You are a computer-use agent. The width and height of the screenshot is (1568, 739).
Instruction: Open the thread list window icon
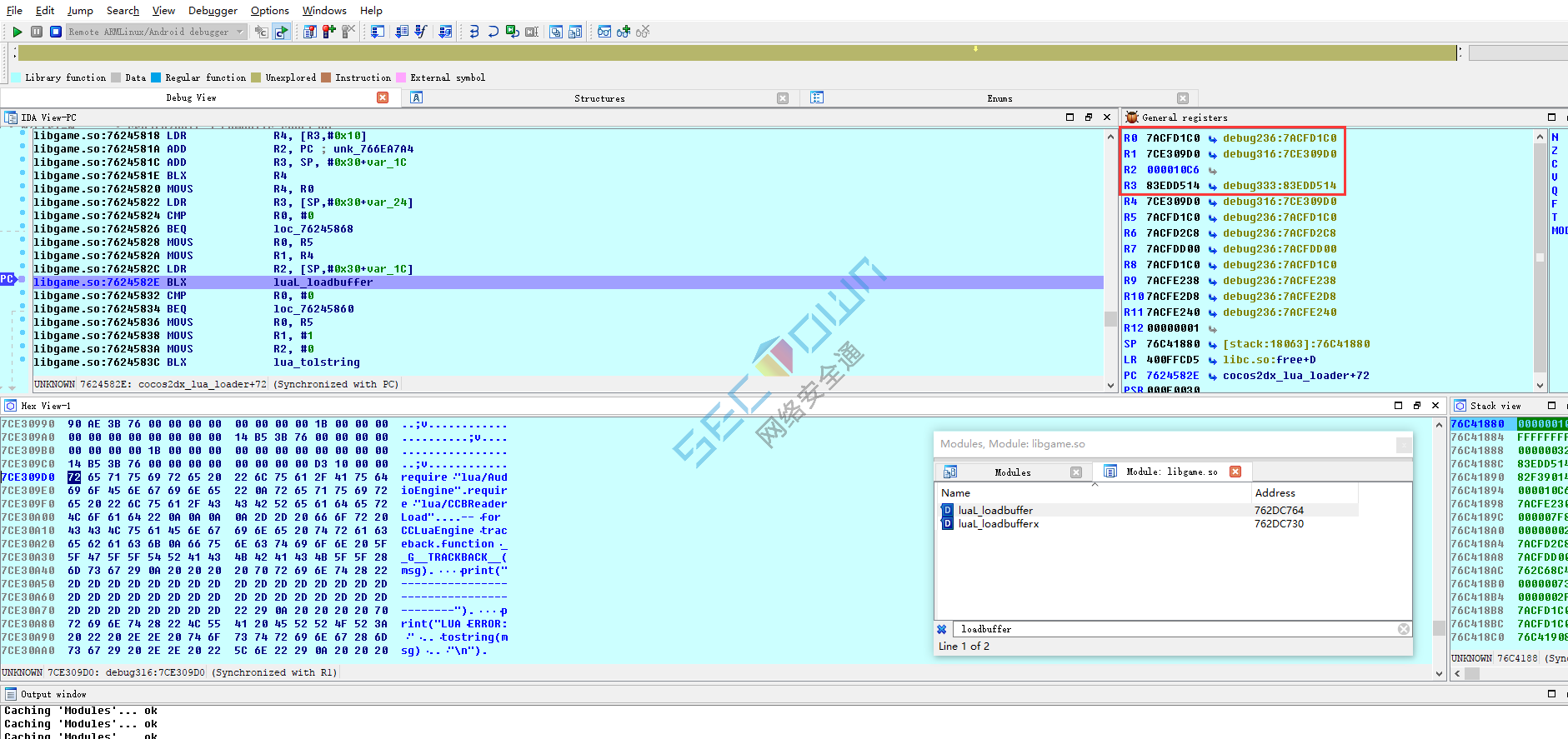(555, 32)
